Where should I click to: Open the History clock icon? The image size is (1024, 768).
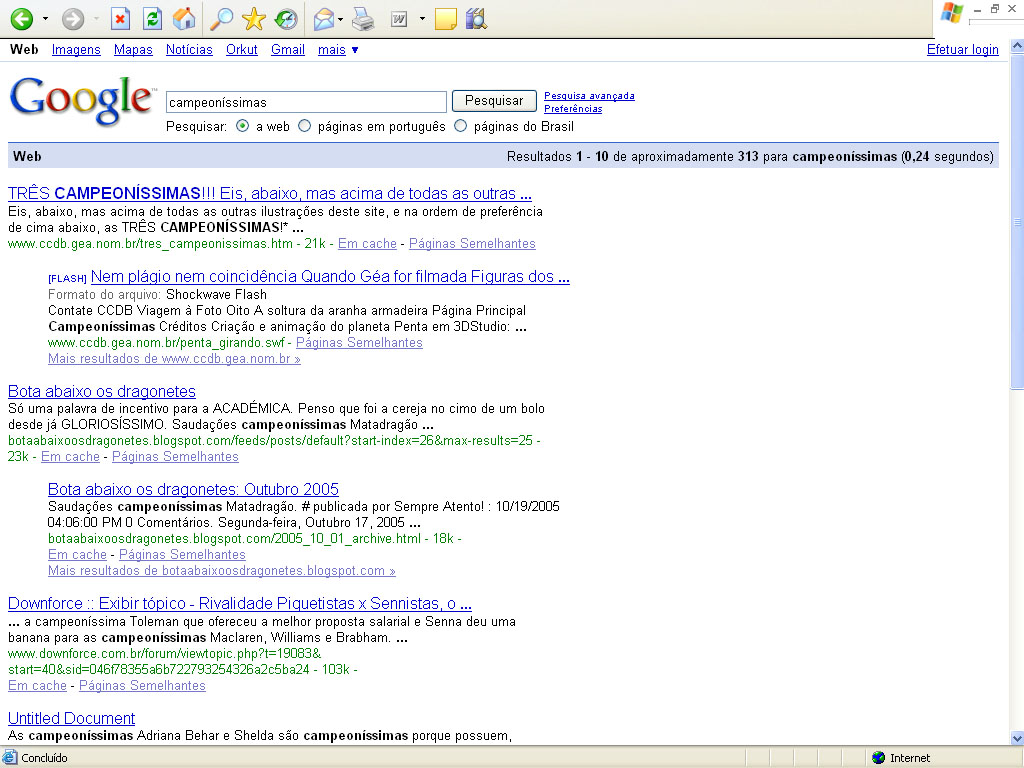pyautogui.click(x=286, y=19)
